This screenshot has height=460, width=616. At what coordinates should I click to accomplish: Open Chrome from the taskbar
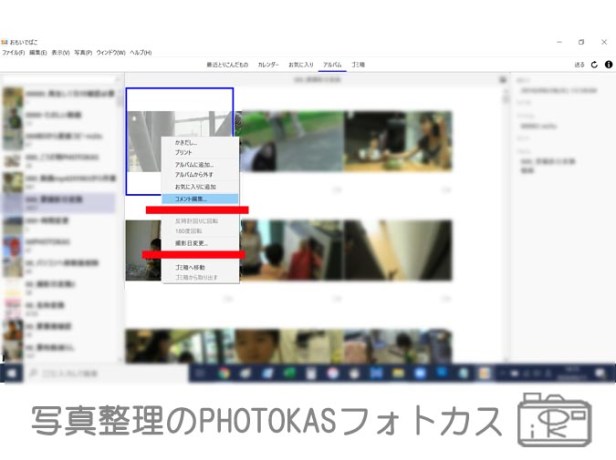pos(224,373)
